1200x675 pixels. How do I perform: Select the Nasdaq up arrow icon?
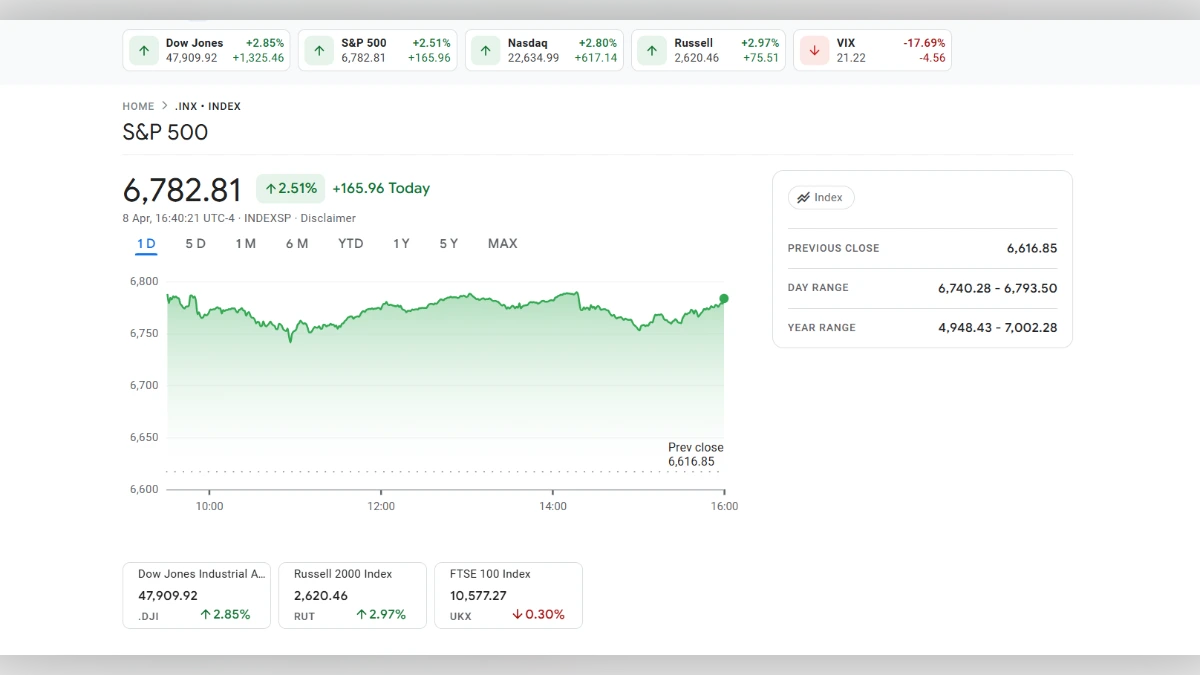click(485, 50)
